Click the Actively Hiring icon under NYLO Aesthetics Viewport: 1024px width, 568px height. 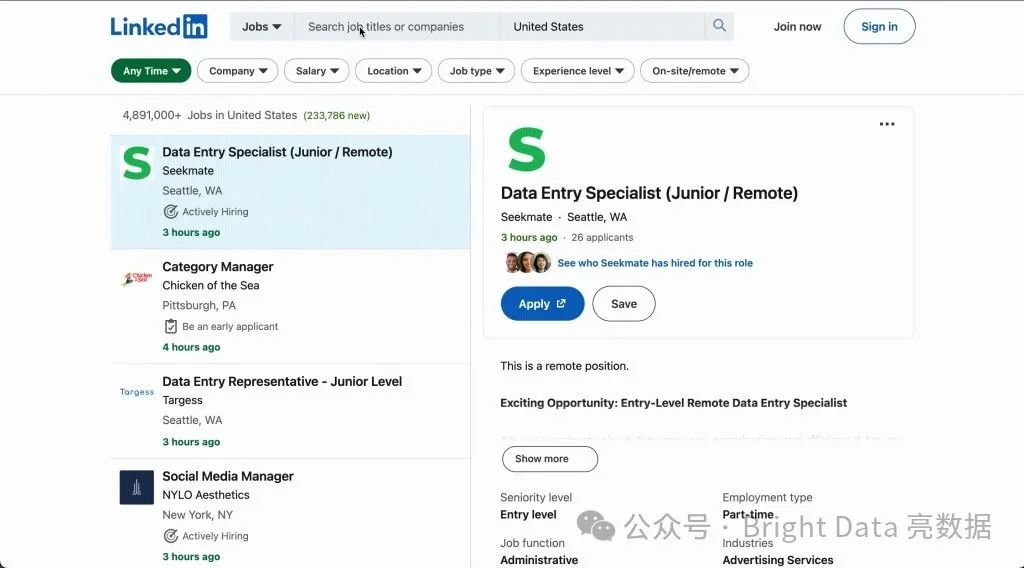coord(170,536)
